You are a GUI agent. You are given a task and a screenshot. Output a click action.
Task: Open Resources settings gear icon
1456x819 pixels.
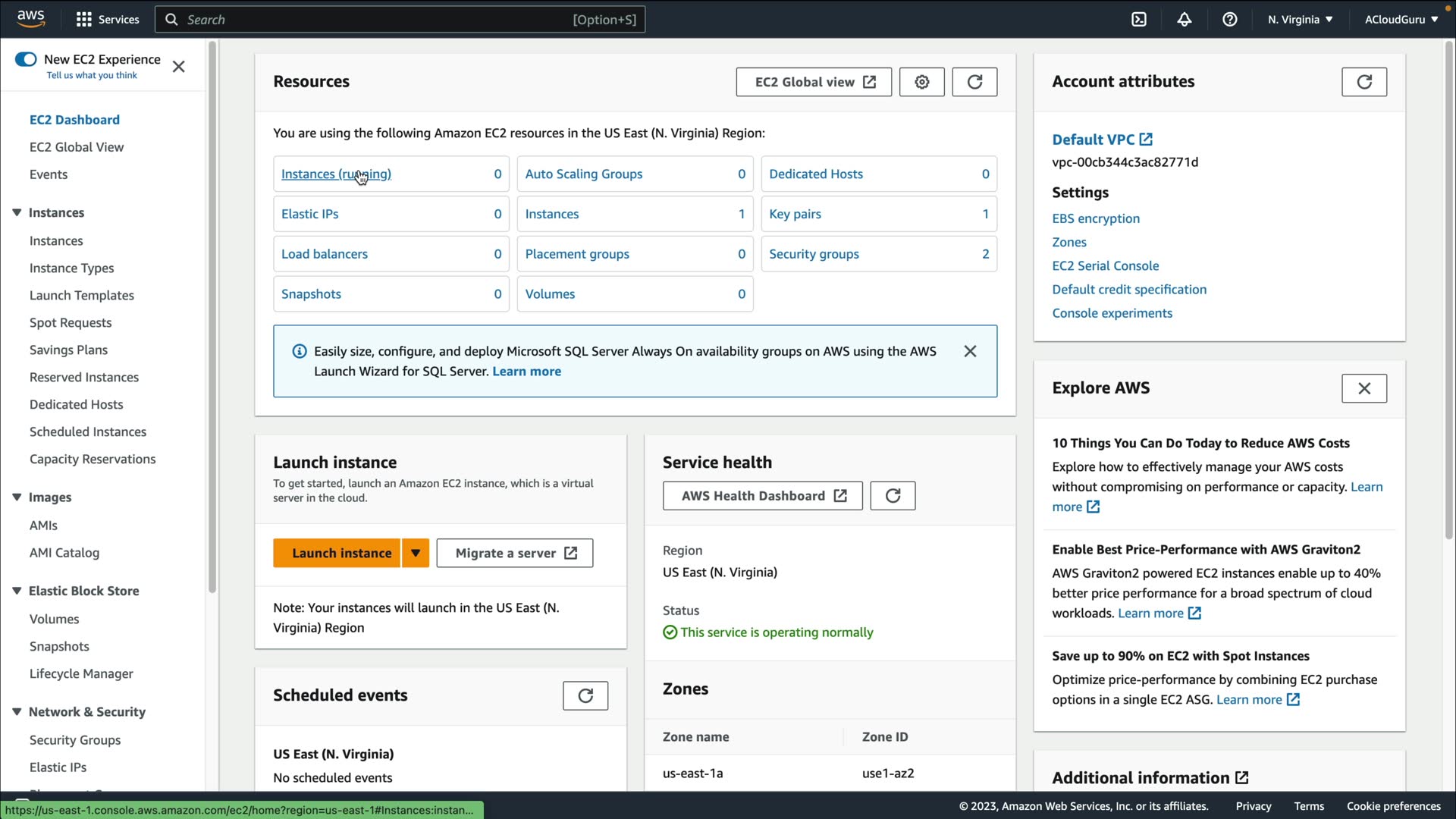pyautogui.click(x=921, y=82)
